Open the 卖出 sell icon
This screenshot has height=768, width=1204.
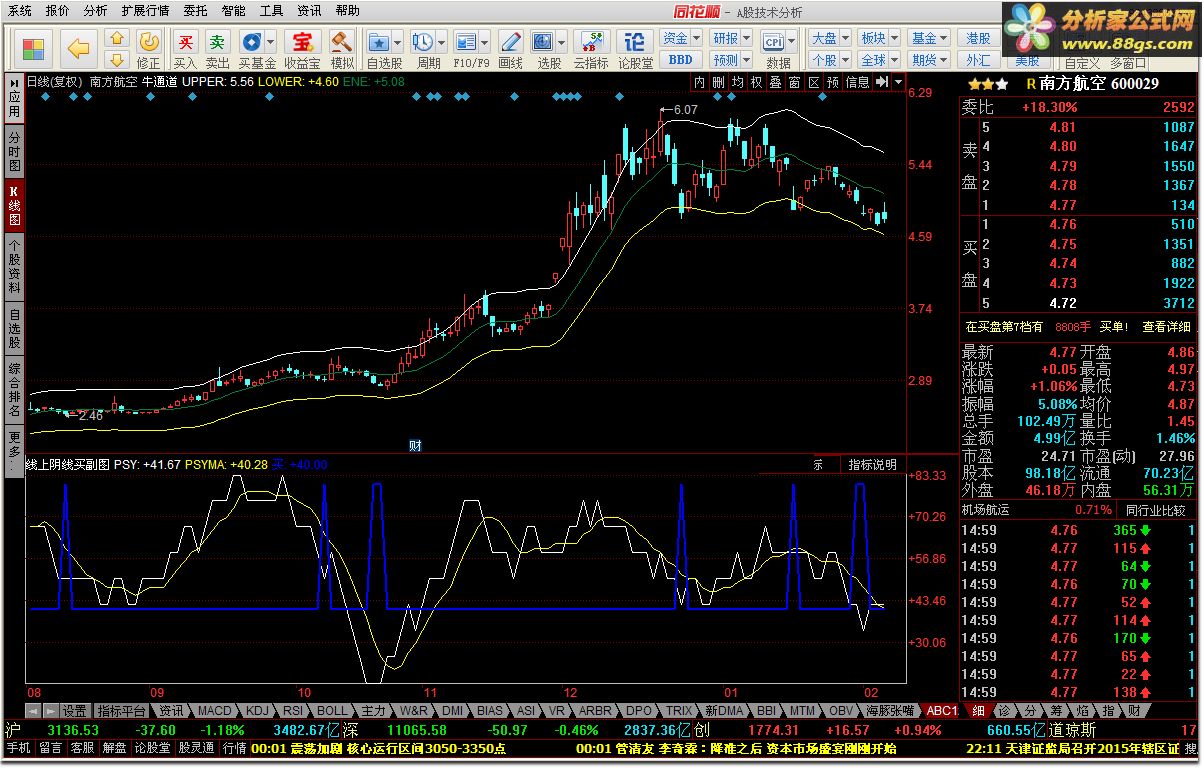click(217, 42)
